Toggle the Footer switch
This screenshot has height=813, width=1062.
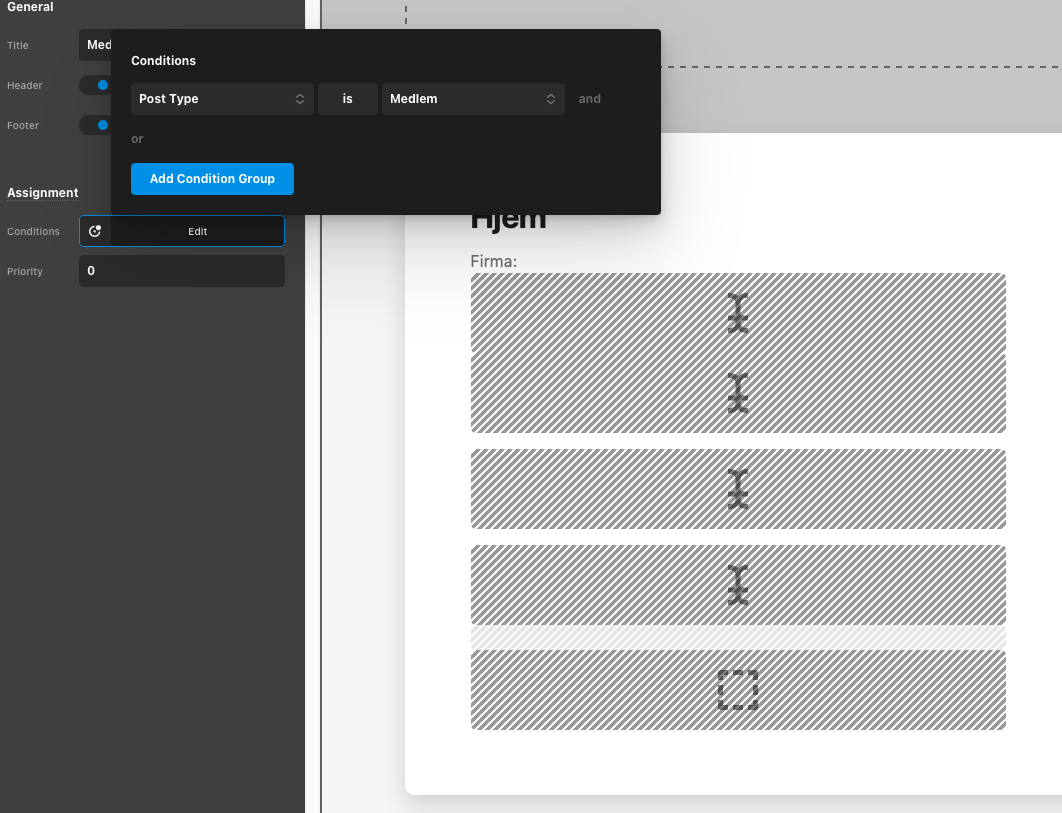point(96,125)
